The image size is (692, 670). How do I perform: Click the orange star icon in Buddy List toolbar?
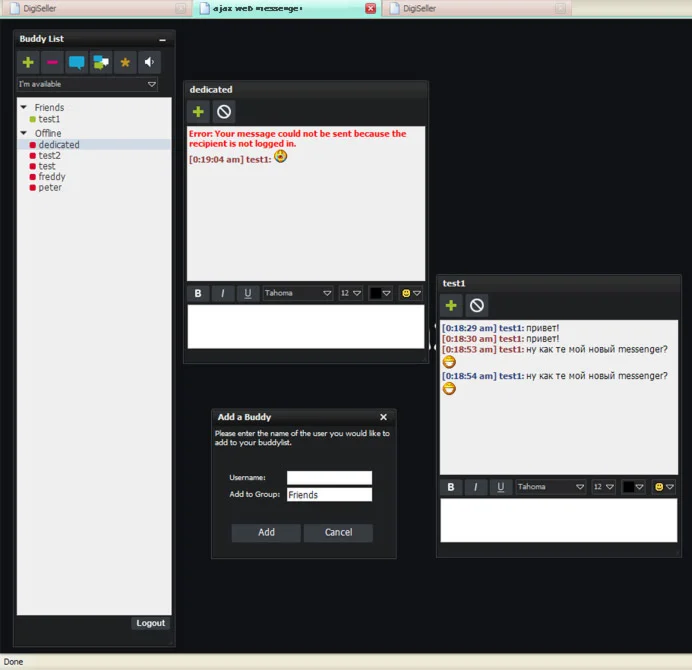pos(125,62)
